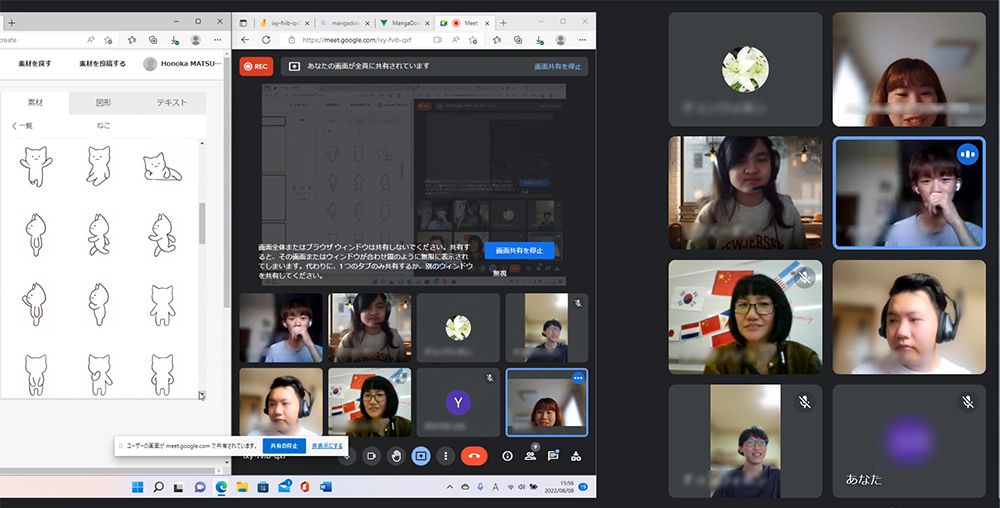Screen dimensions: 1000x508
Task: Click the scroll-up arrow of the material list
Action: pyautogui.click(x=202, y=143)
